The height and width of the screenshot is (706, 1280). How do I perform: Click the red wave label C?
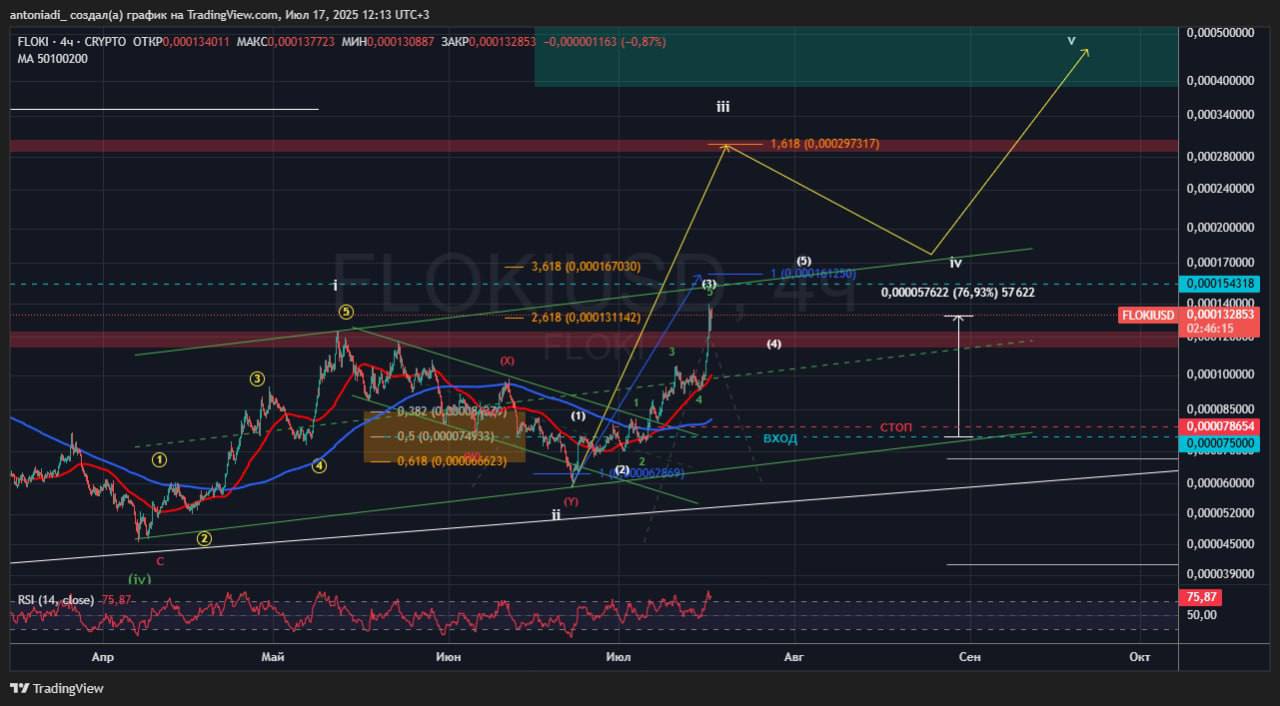159,561
